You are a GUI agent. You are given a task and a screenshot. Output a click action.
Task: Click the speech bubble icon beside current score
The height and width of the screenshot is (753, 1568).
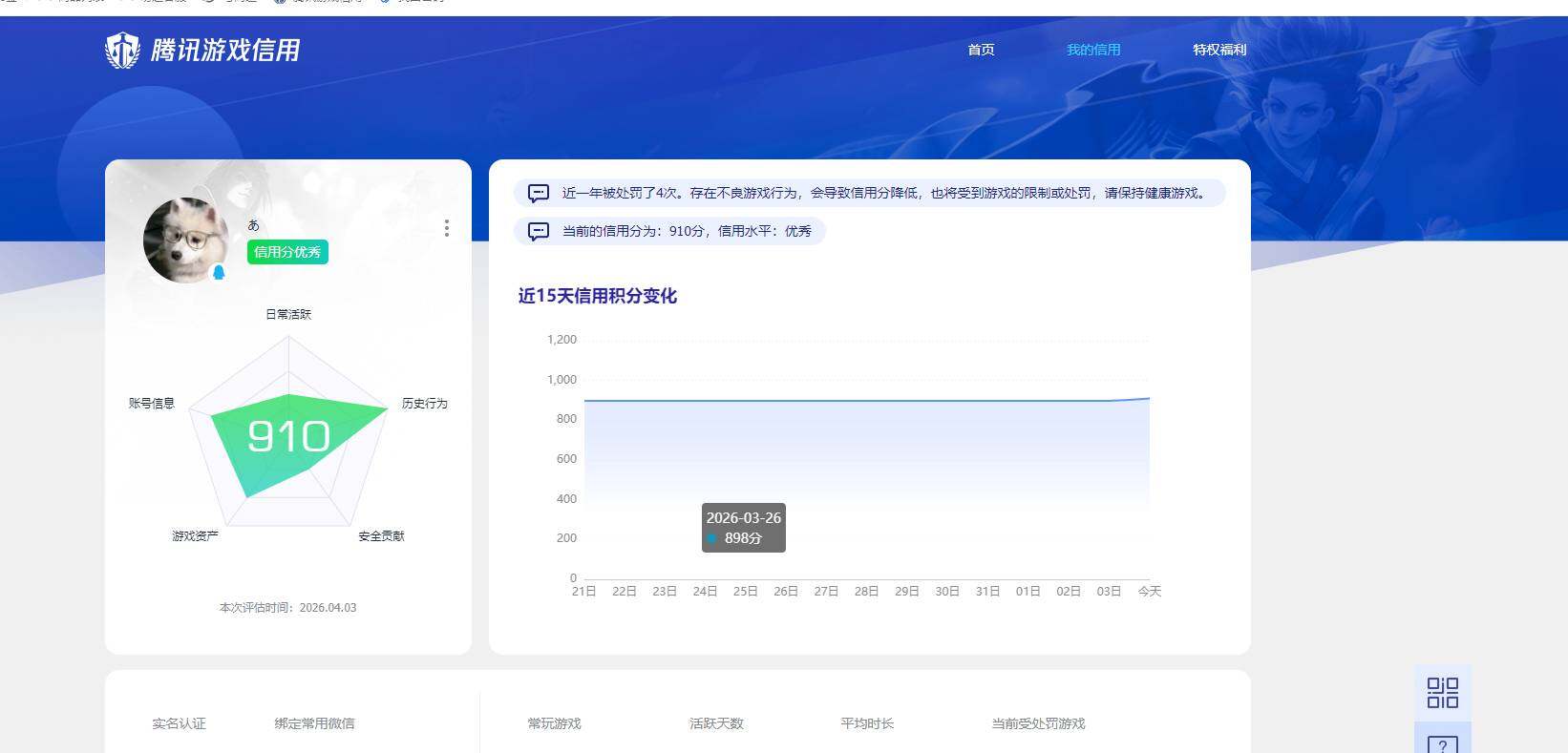(x=539, y=231)
